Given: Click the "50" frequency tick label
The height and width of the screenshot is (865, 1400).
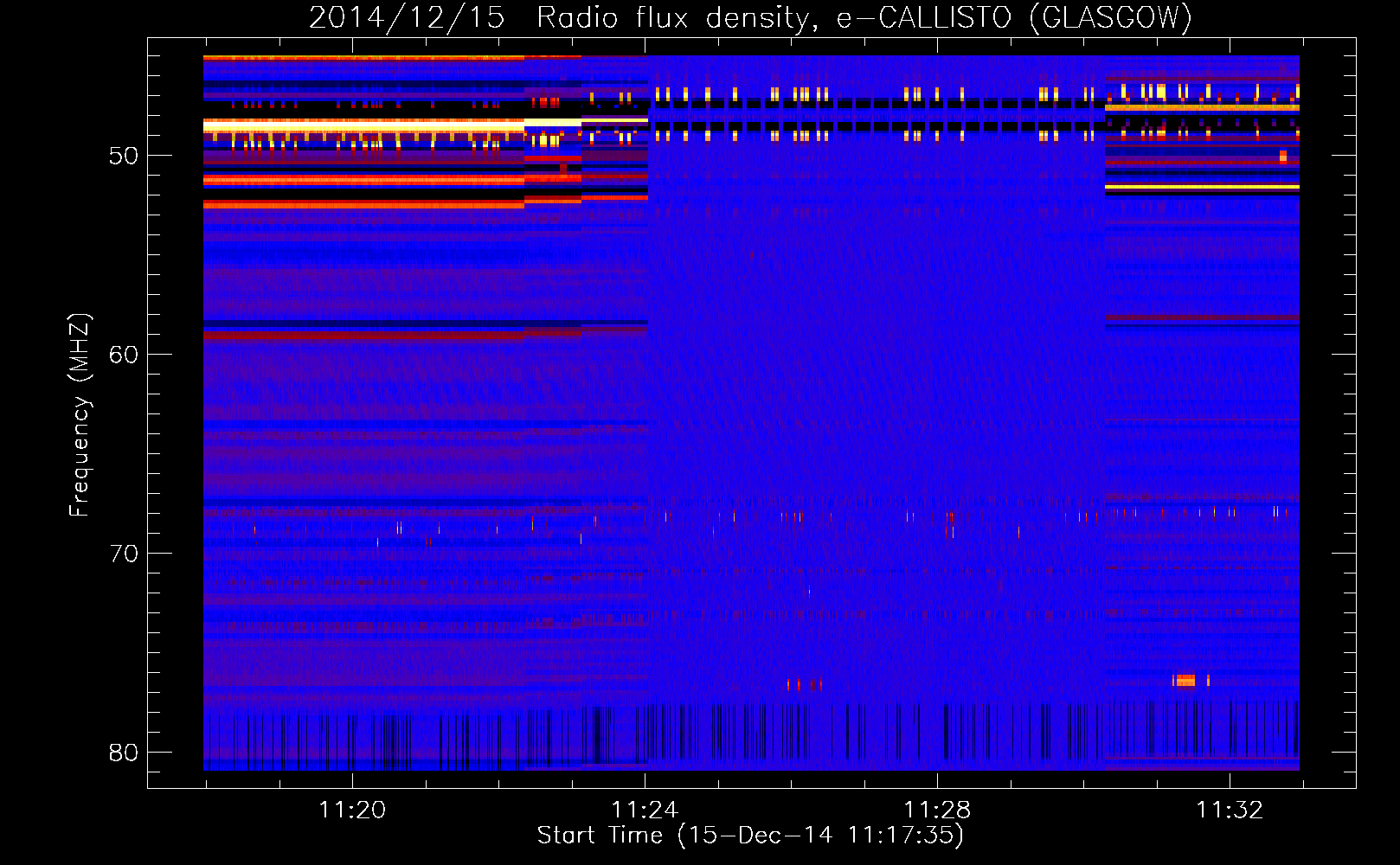Looking at the screenshot, I should pyautogui.click(x=124, y=156).
